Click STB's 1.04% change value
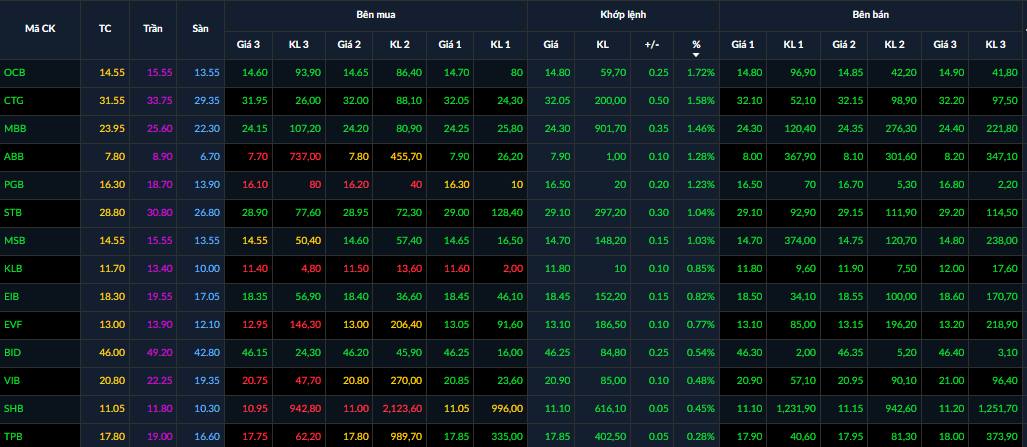 pos(701,213)
